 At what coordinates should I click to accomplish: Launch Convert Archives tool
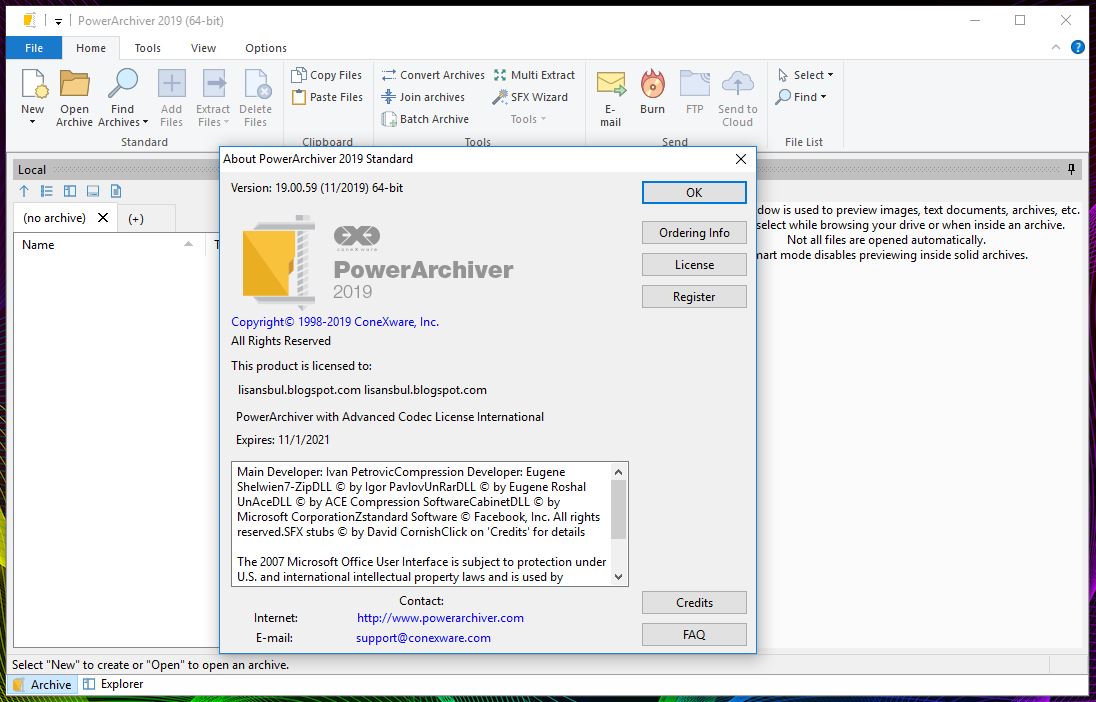[x=433, y=75]
